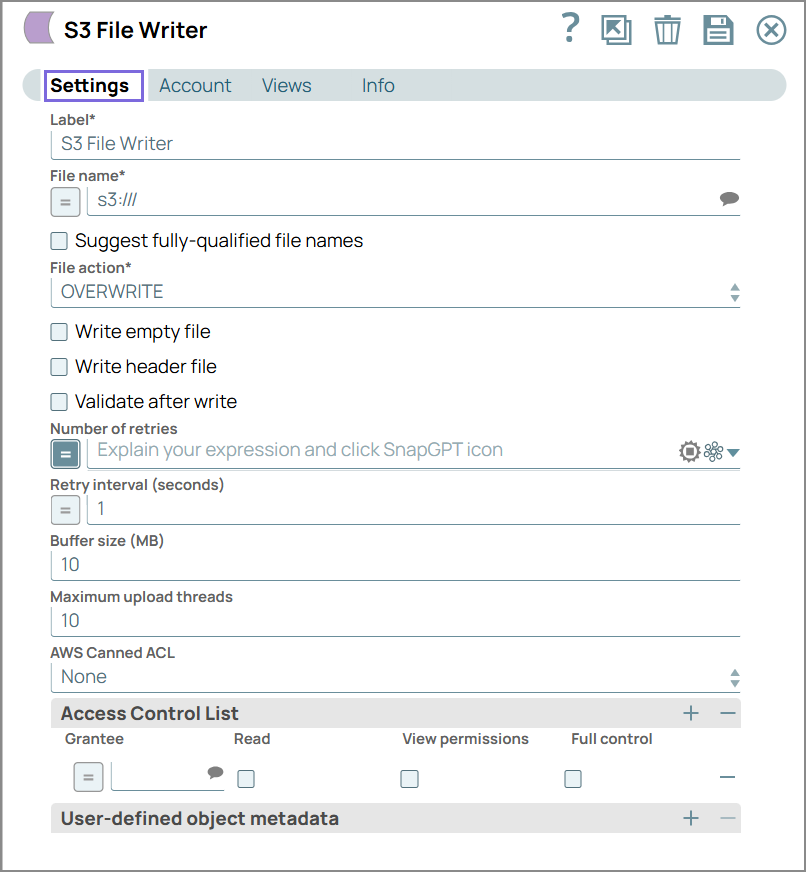
Task: Save the Snap settings
Action: 718,30
